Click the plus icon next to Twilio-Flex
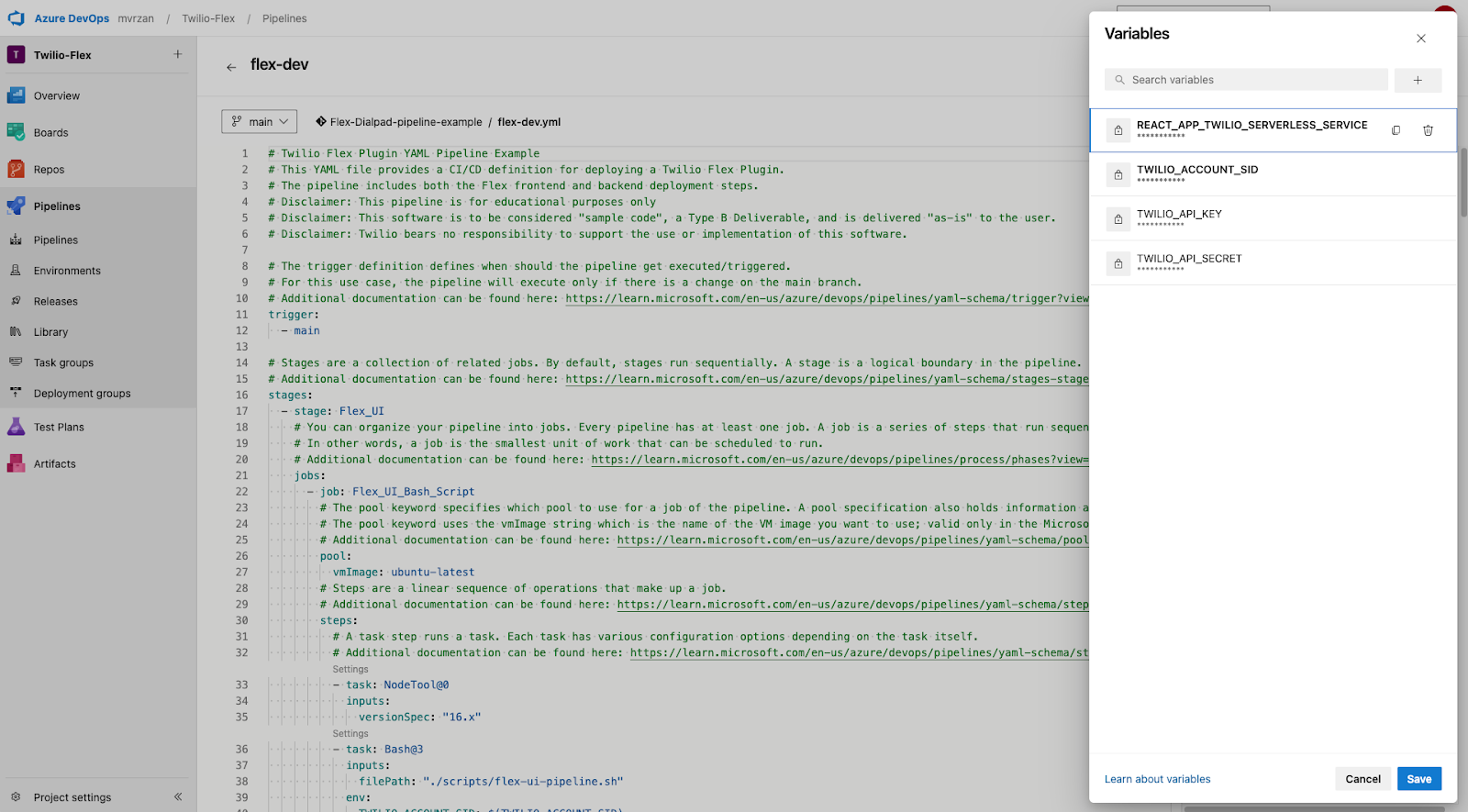 pyautogui.click(x=178, y=54)
